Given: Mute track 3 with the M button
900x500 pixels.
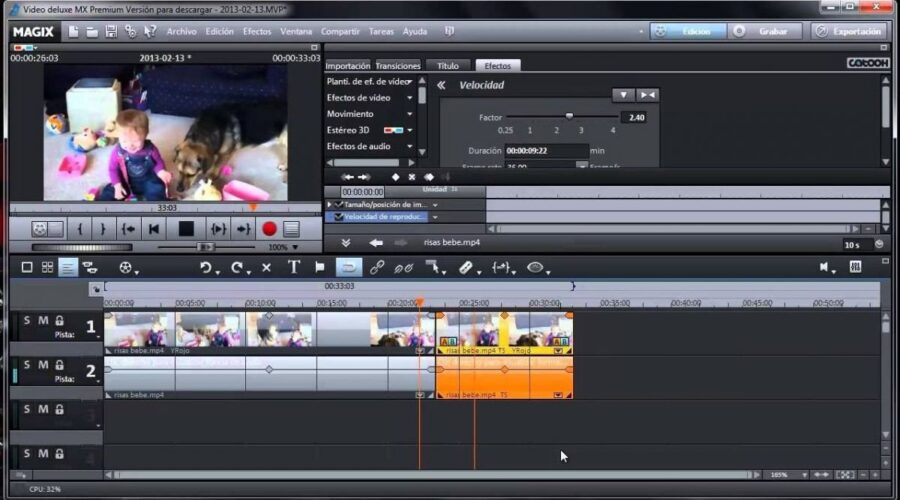Looking at the screenshot, I should 43,409.
